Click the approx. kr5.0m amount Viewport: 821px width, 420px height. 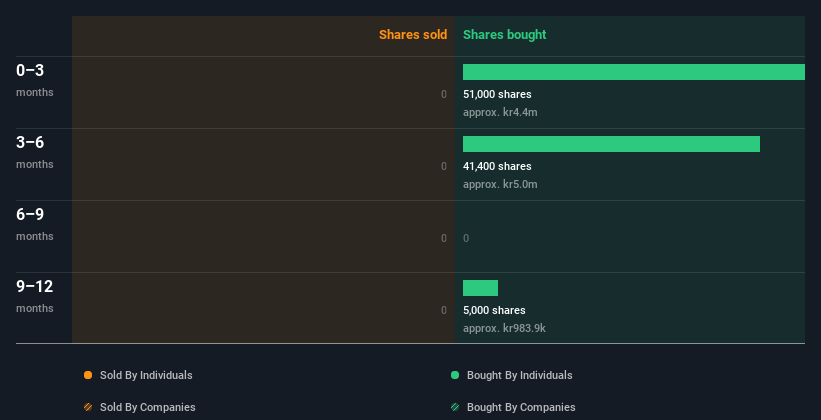[x=500, y=184]
